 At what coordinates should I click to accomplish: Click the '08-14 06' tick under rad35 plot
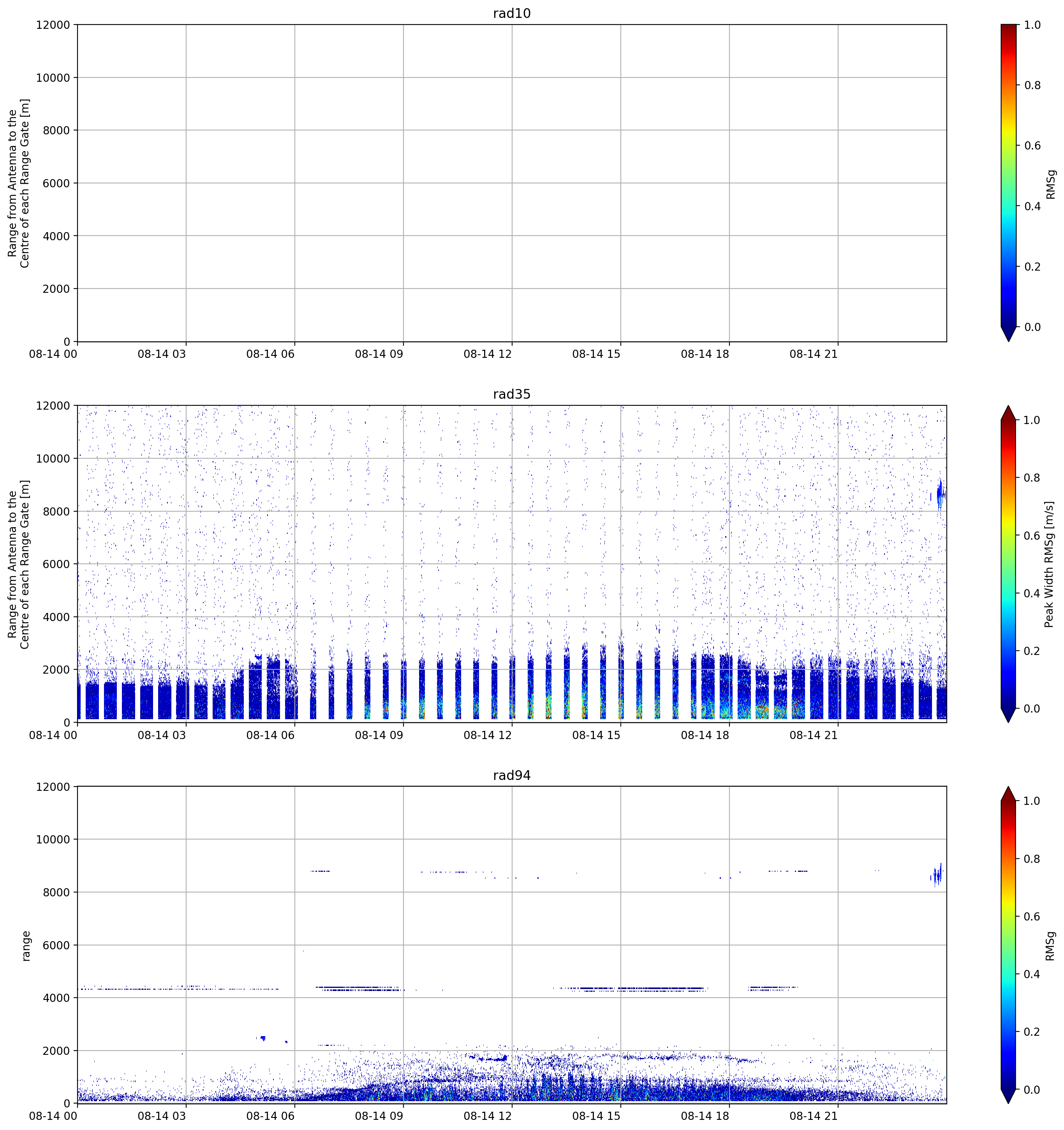pos(271,735)
